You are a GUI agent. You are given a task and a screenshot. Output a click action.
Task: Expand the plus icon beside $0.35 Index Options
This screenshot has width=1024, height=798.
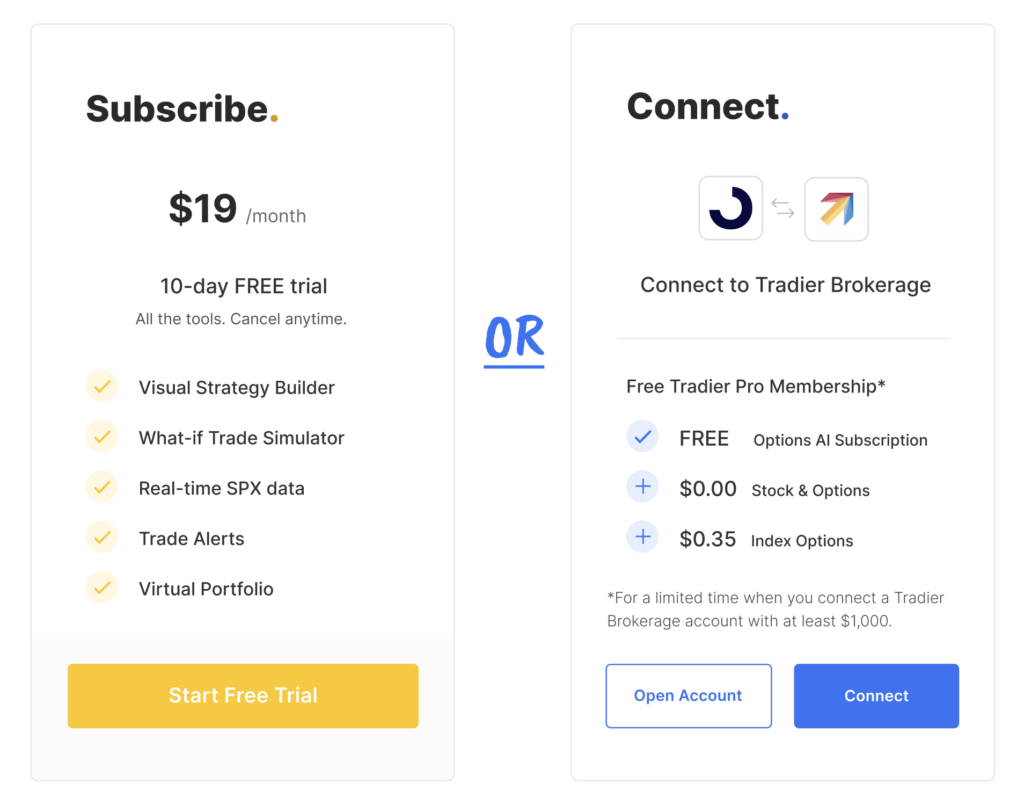click(643, 538)
